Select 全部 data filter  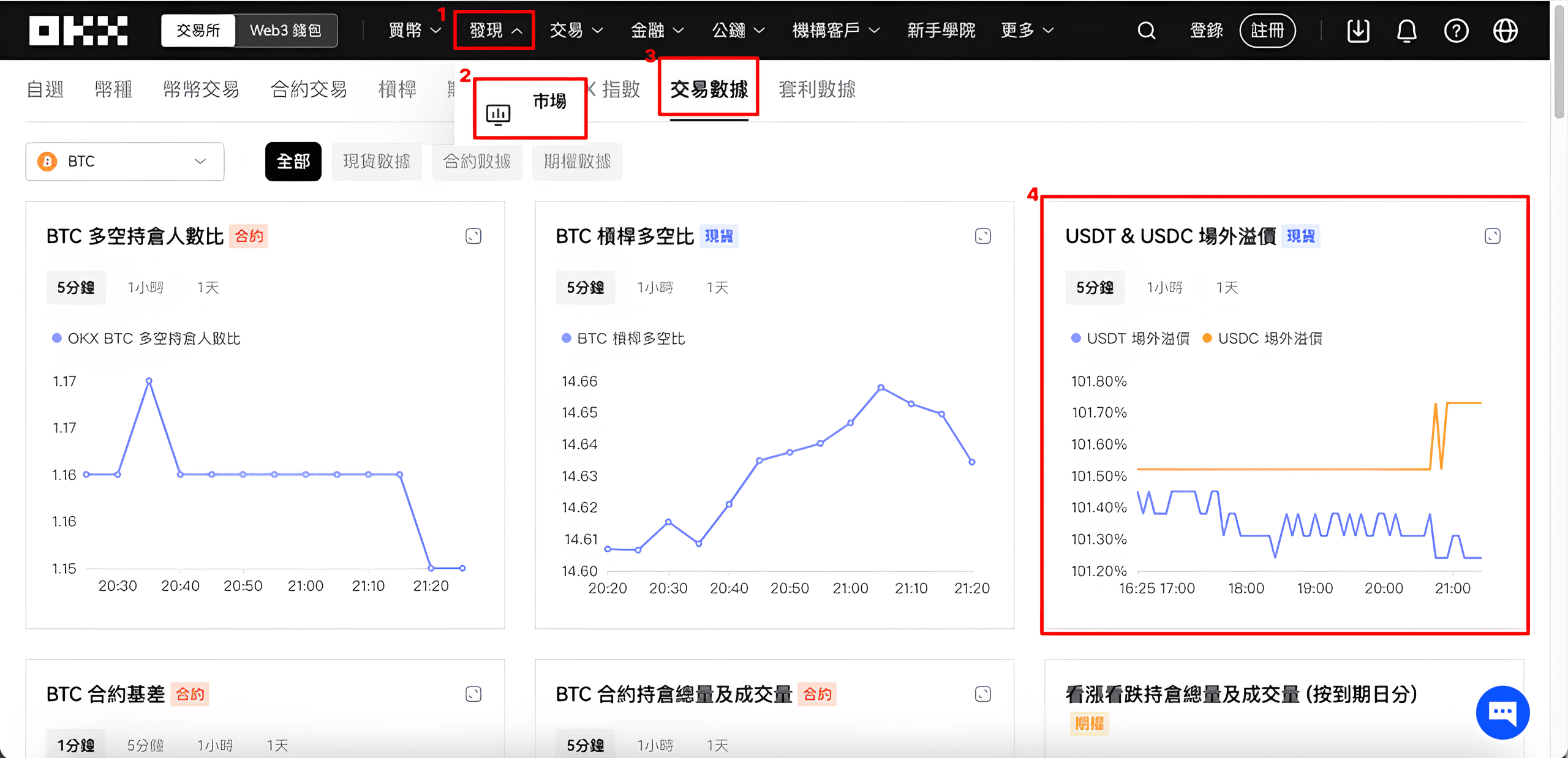(x=293, y=162)
